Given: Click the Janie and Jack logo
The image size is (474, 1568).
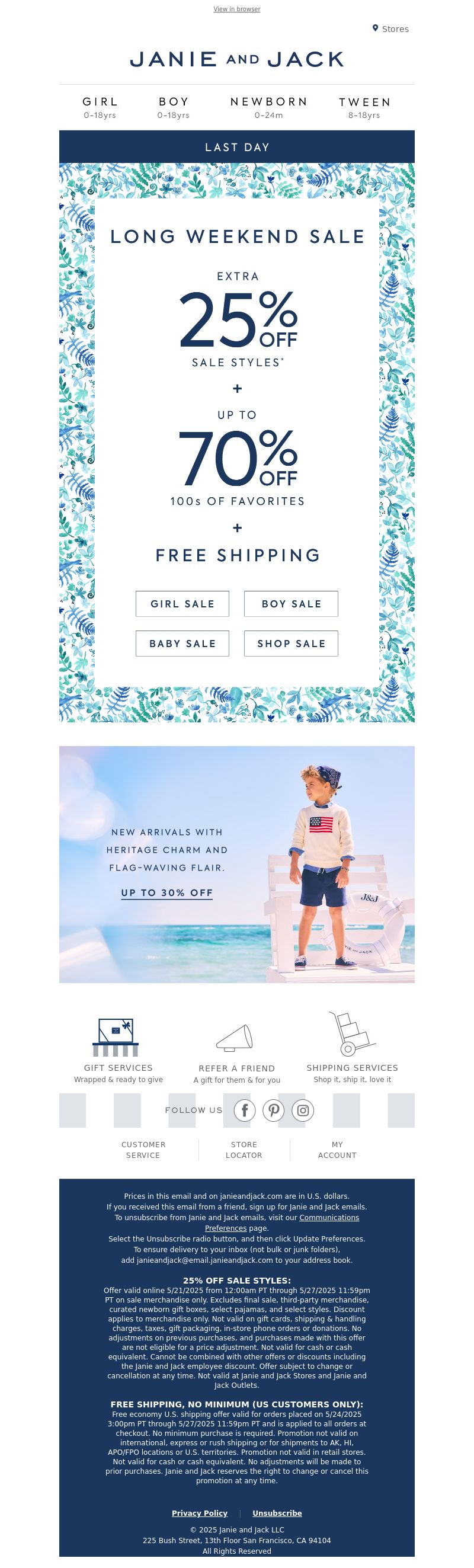Looking at the screenshot, I should pyautogui.click(x=236, y=59).
